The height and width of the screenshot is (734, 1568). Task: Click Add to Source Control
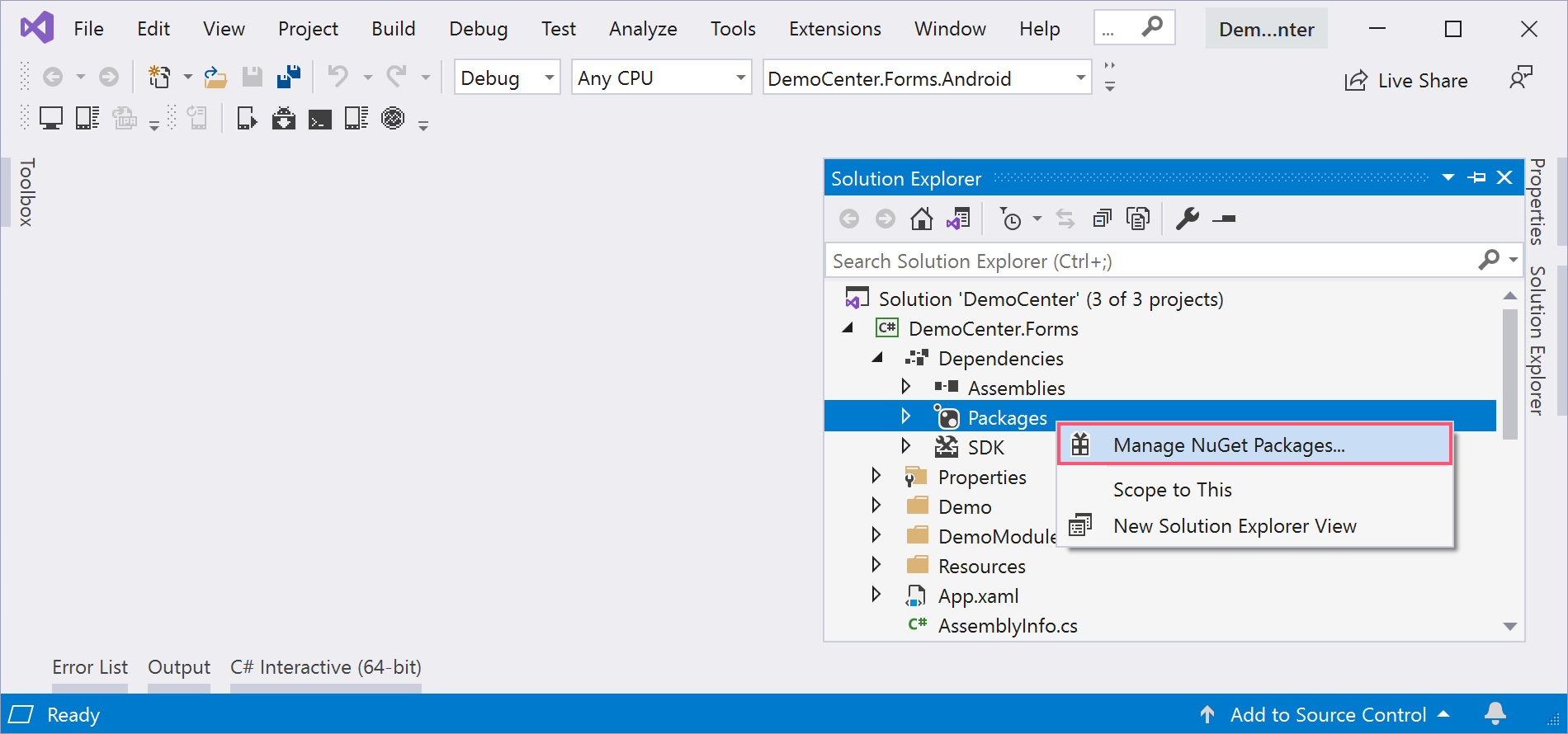point(1327,714)
